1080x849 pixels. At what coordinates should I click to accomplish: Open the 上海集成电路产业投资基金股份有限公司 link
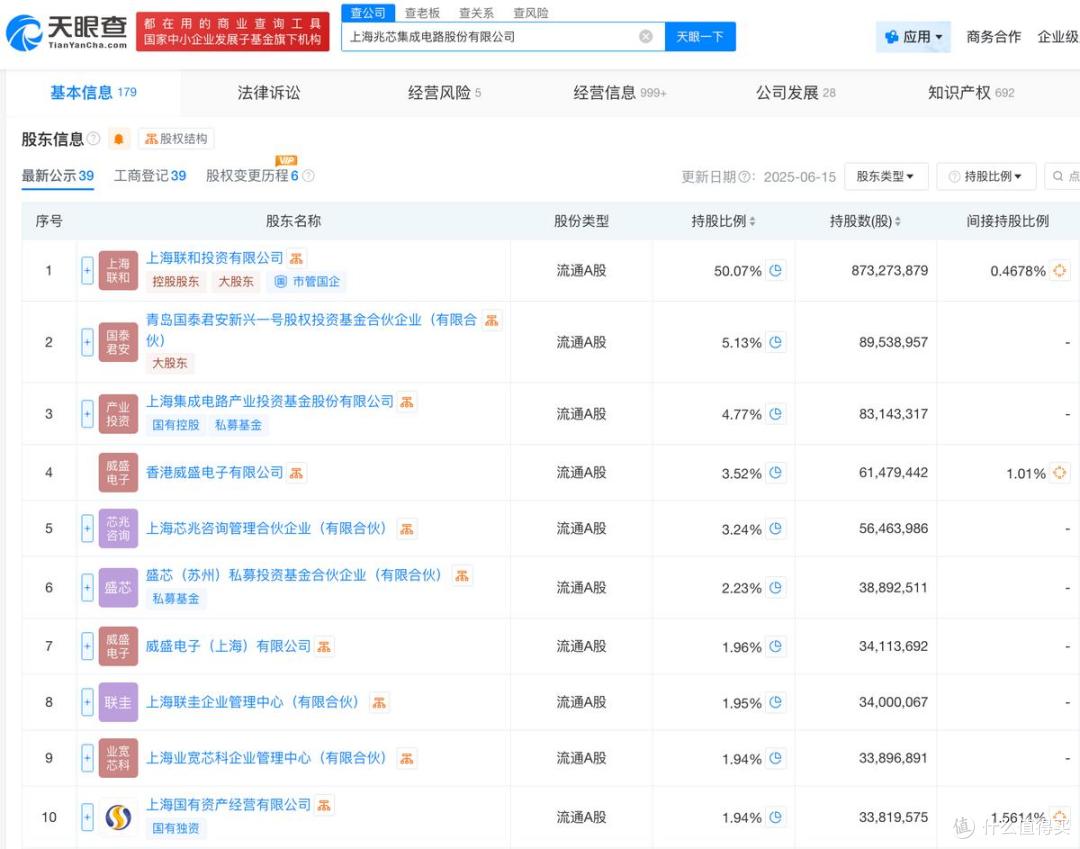pos(269,401)
